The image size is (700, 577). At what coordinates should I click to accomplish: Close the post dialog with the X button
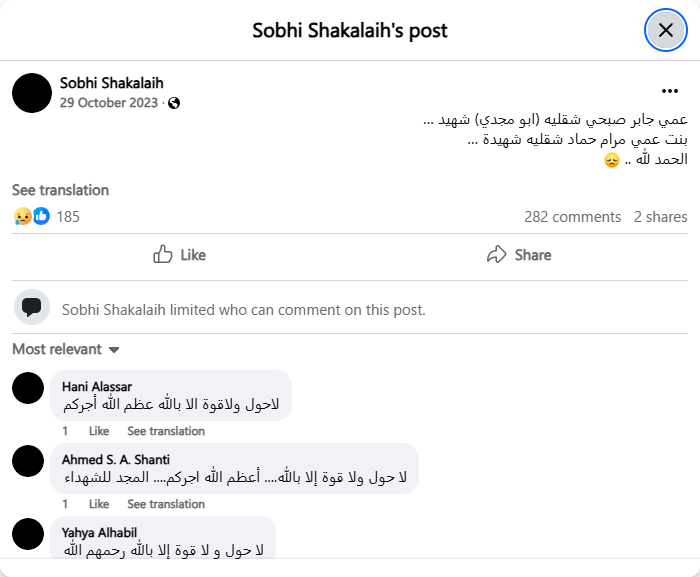tap(665, 30)
